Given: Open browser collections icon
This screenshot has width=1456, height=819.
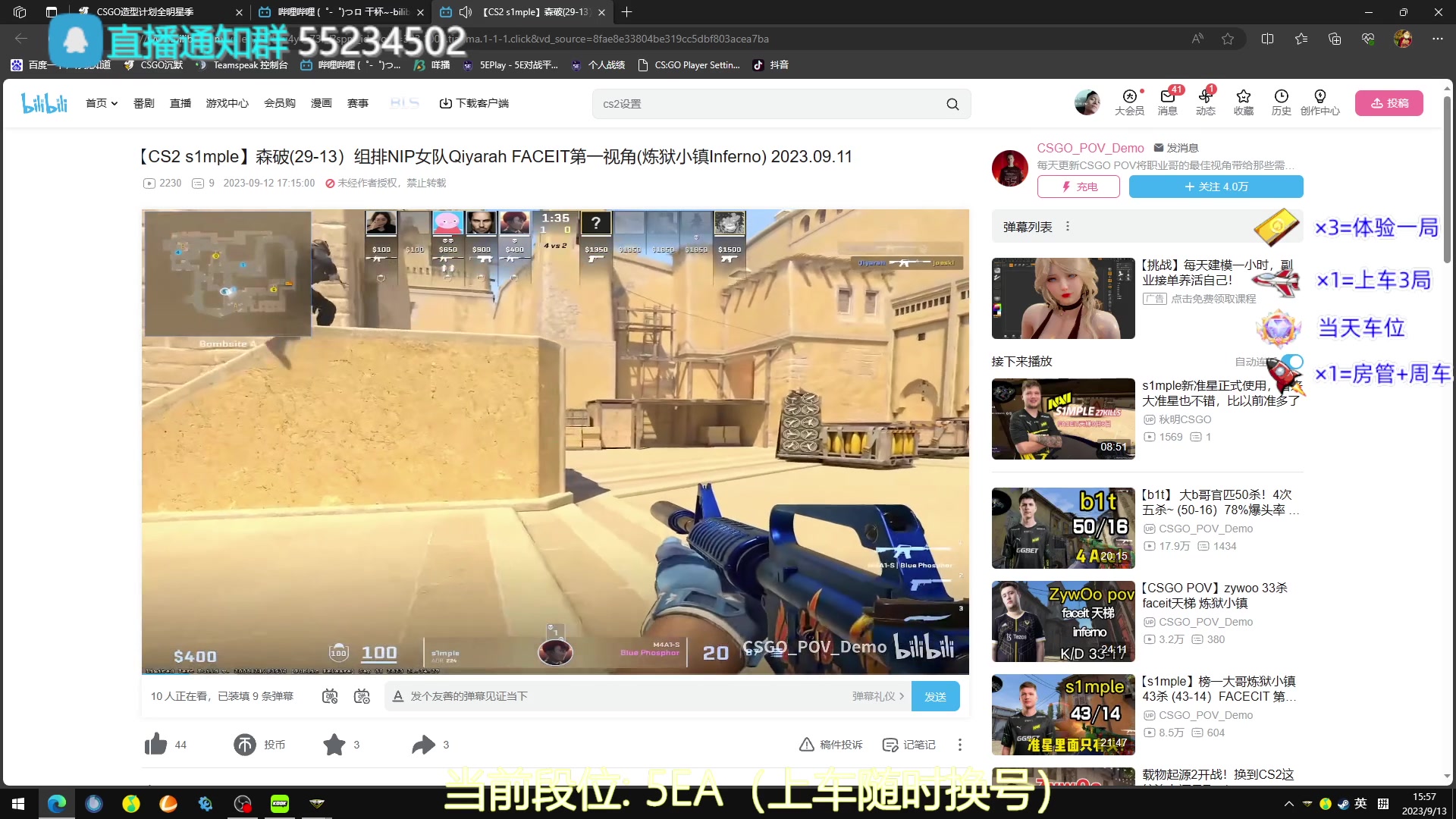Looking at the screenshot, I should pyautogui.click(x=1335, y=39).
